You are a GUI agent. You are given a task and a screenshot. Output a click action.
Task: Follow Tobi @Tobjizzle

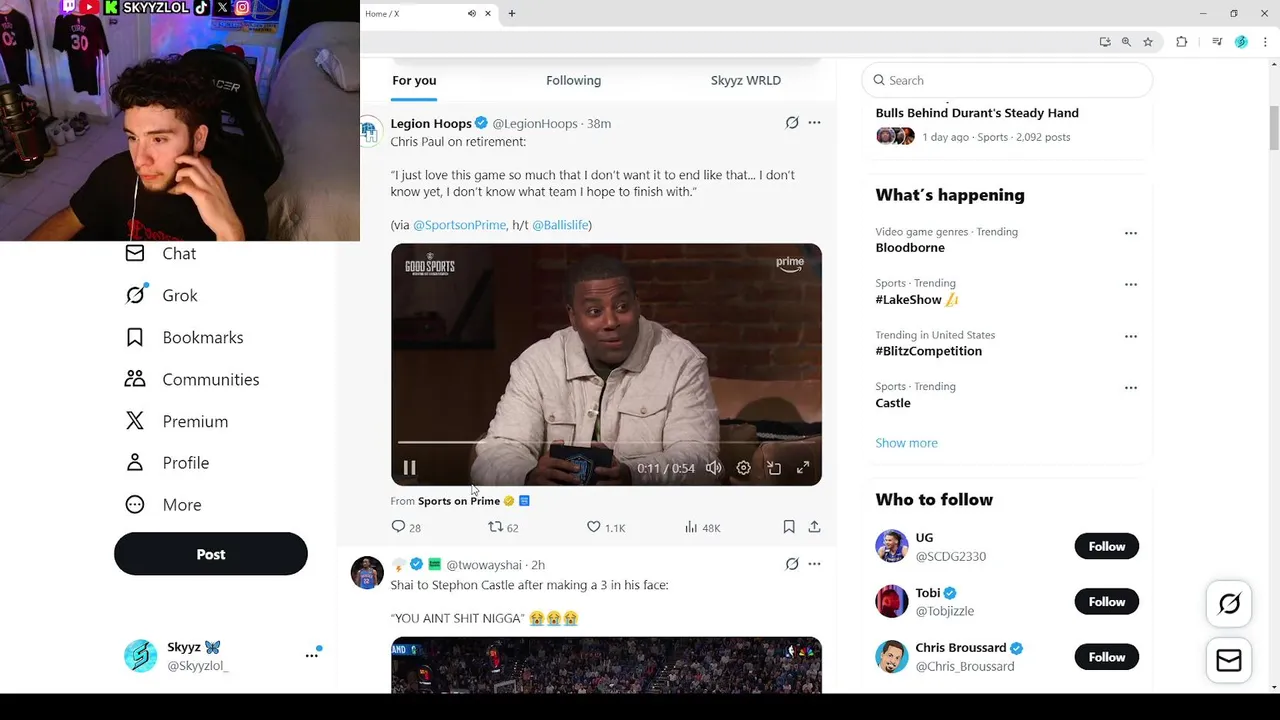[1107, 602]
